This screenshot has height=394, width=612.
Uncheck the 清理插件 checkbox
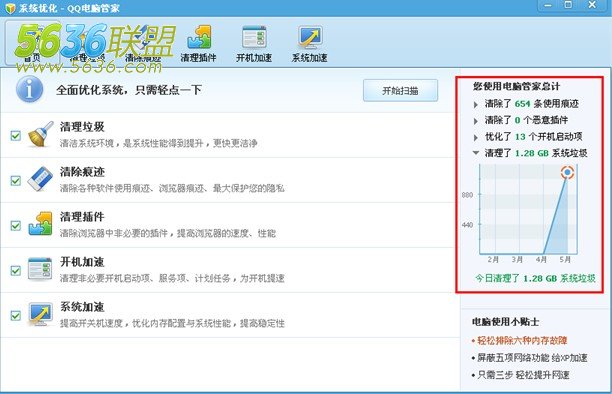click(16, 225)
